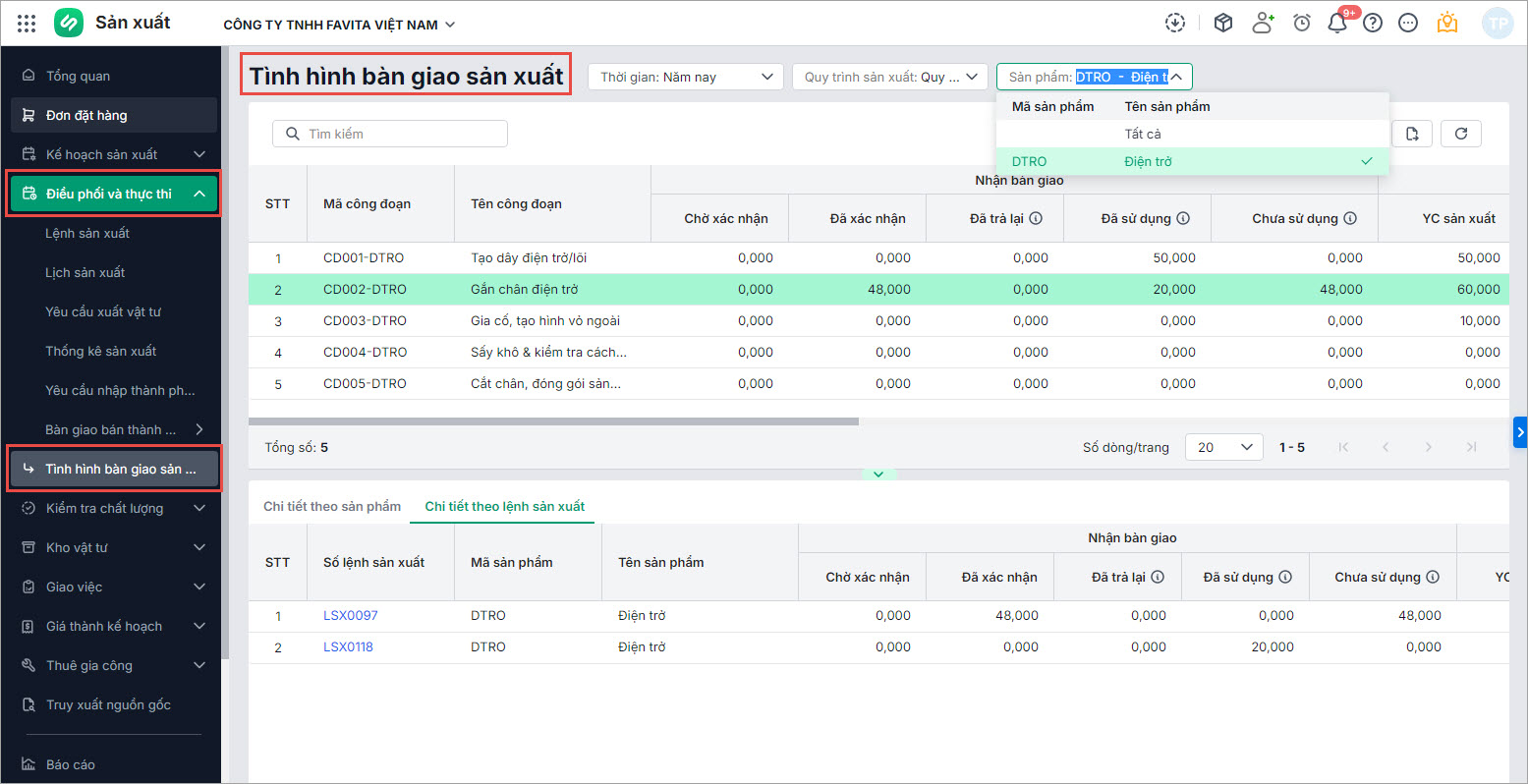Open rows-per-page dropdown showing 20
1528x784 pixels.
click(x=1223, y=447)
